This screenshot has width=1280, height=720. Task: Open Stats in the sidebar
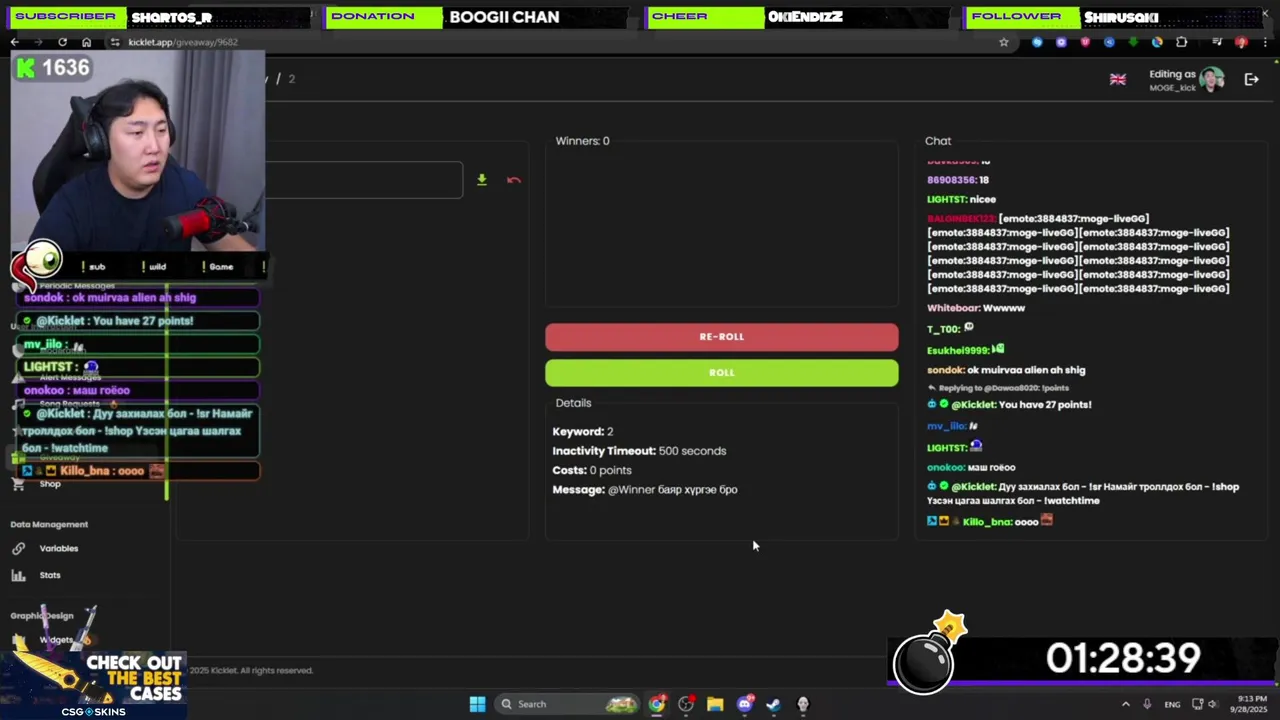pos(50,575)
